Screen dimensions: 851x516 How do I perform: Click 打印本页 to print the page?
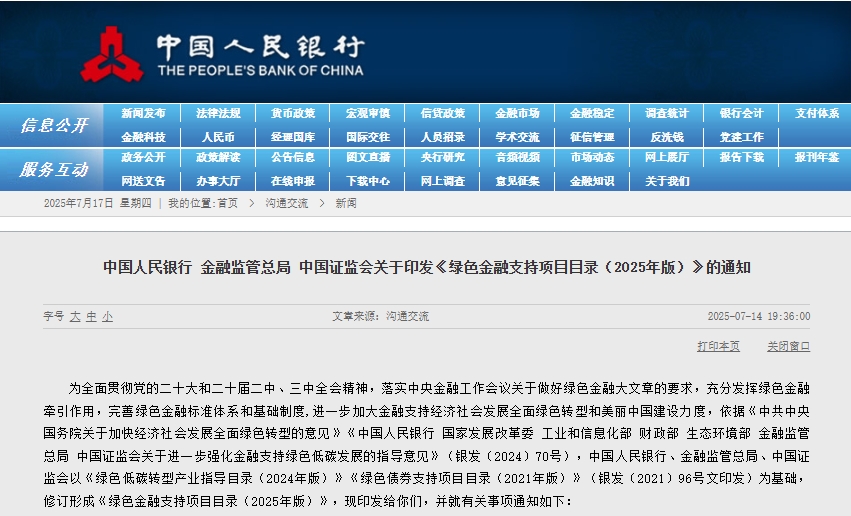(718, 346)
